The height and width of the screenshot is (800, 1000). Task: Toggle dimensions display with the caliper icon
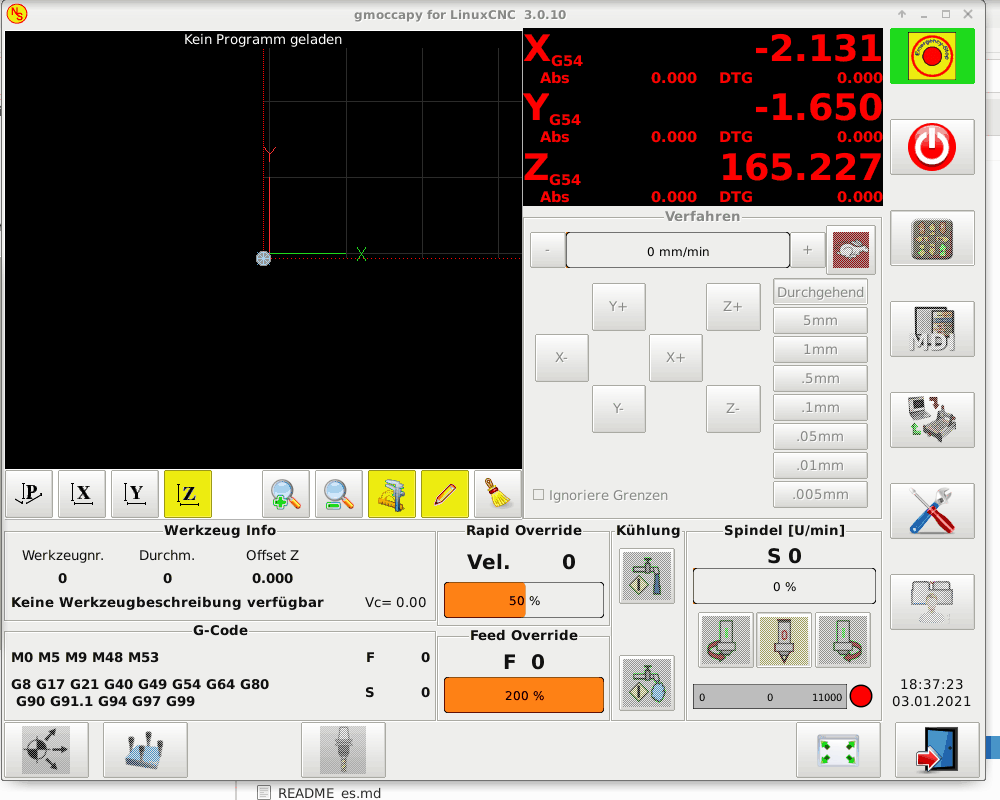pyautogui.click(x=393, y=493)
